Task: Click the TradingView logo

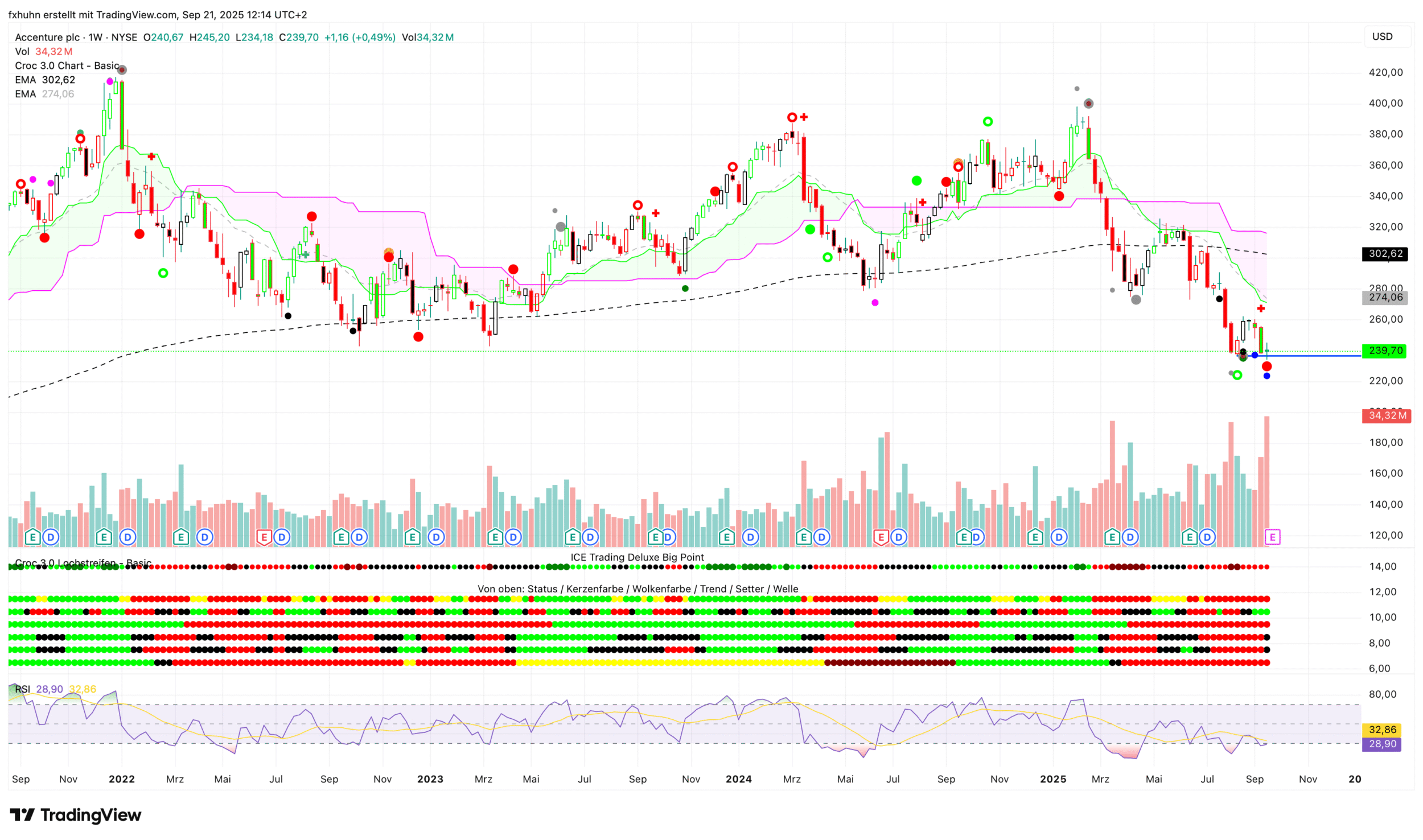Action: click(76, 815)
